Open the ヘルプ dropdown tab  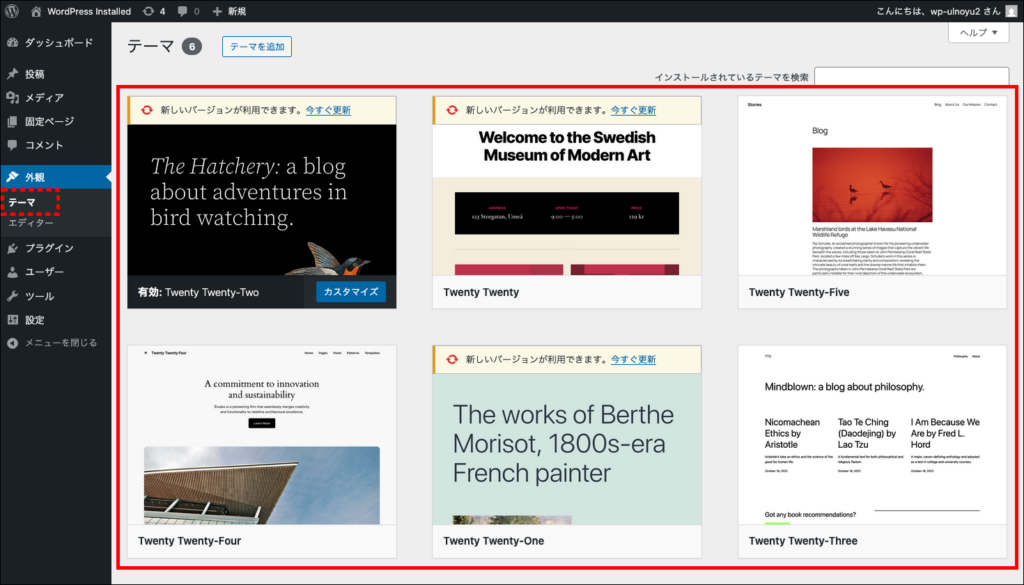[978, 33]
